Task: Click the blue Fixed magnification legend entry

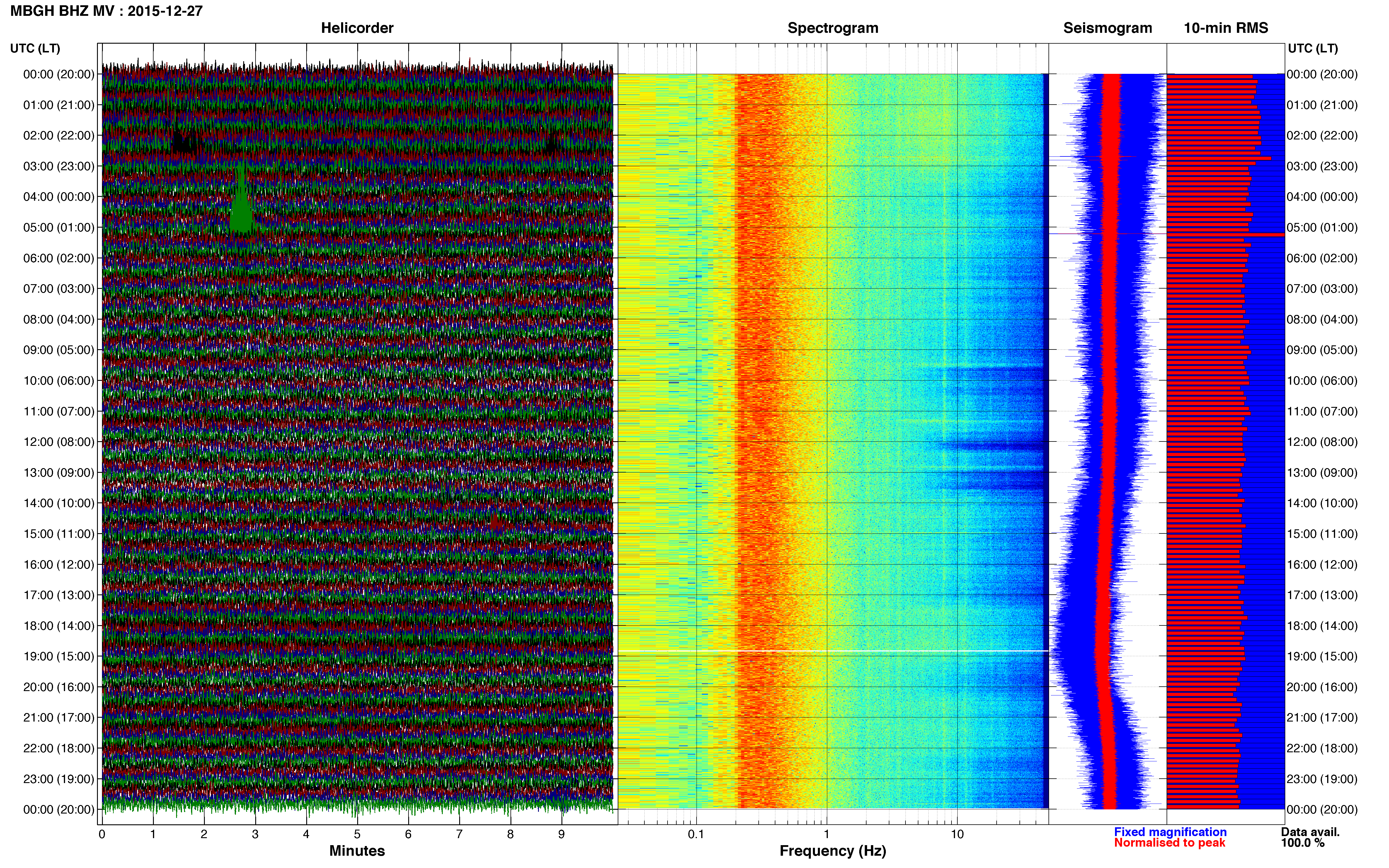Action: pos(1170,832)
